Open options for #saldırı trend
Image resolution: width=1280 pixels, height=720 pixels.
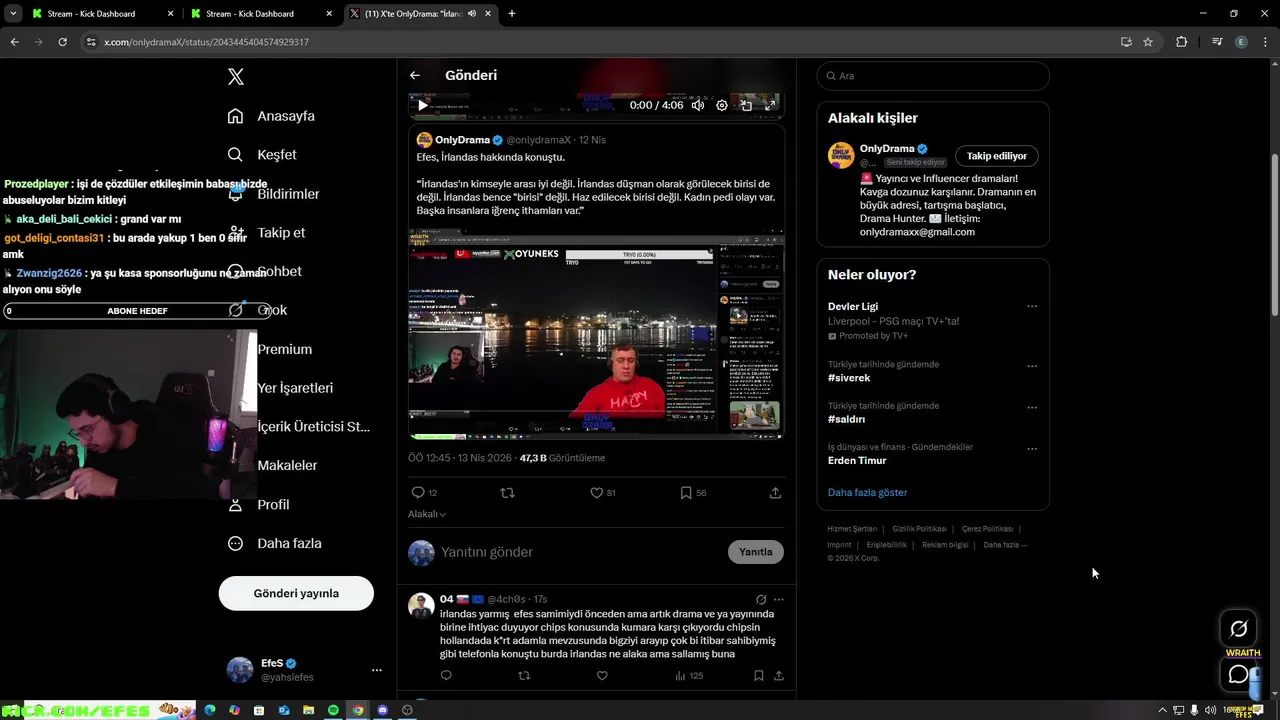(x=1032, y=408)
